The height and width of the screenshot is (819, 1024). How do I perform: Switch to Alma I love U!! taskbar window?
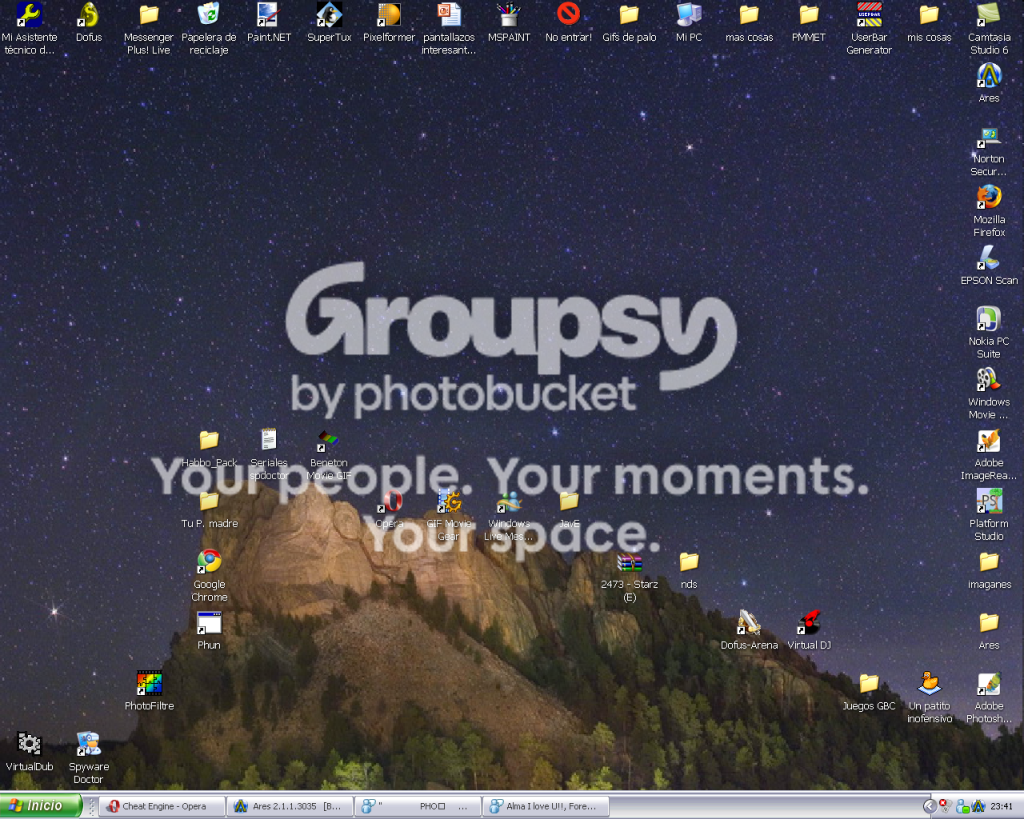(x=545, y=807)
